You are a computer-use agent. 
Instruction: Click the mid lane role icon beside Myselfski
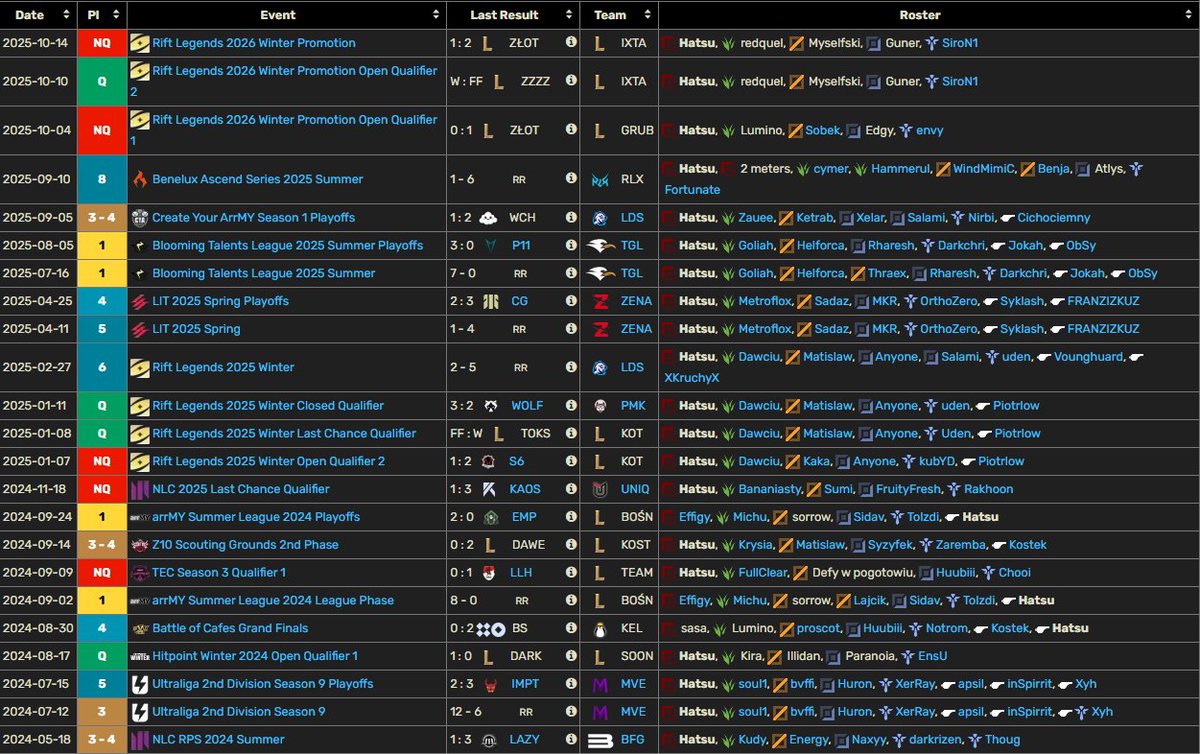coord(795,43)
